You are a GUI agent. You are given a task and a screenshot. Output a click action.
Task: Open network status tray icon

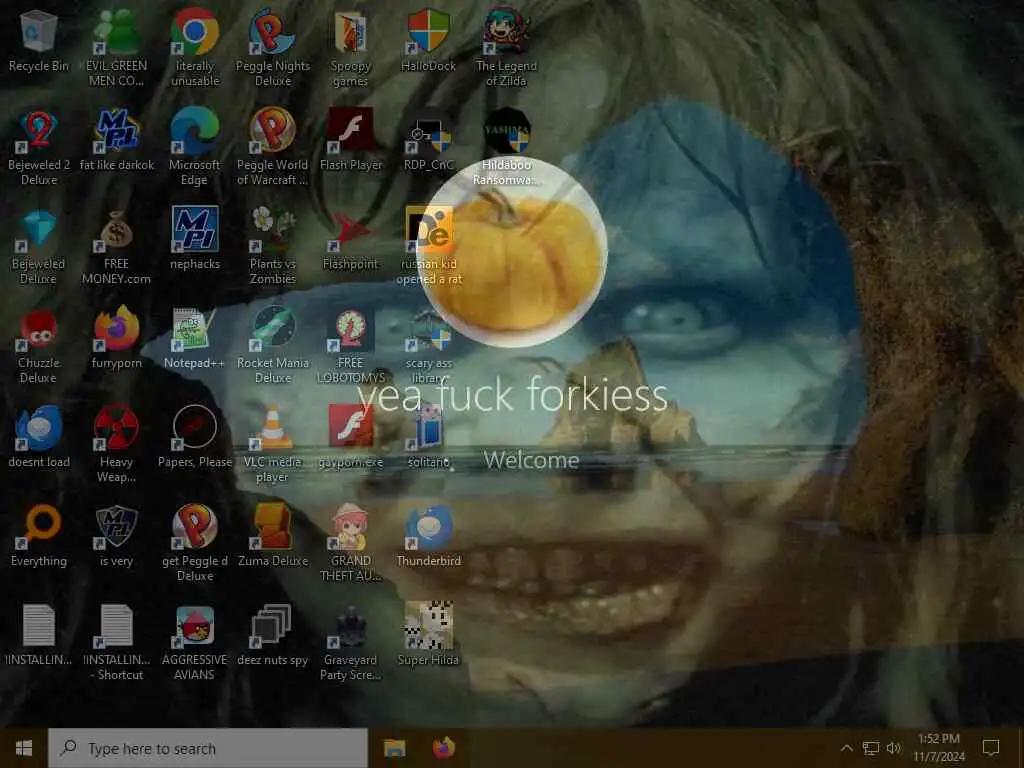[x=871, y=748]
